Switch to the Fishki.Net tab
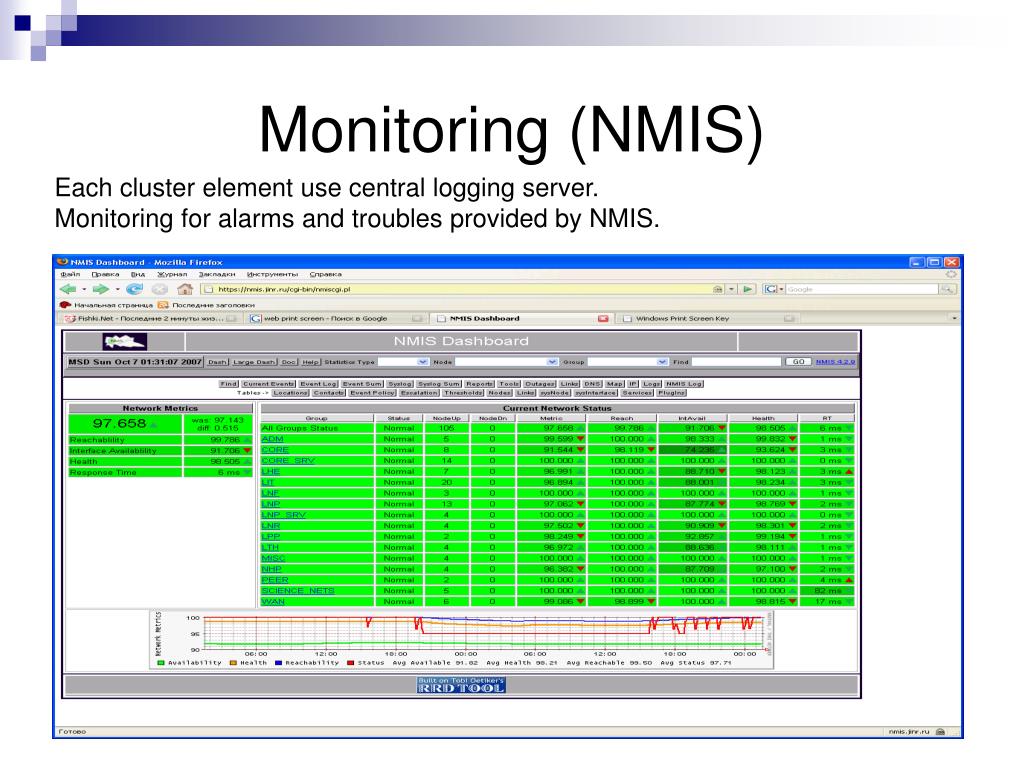Screen dimensions: 1024x768 click(152, 319)
